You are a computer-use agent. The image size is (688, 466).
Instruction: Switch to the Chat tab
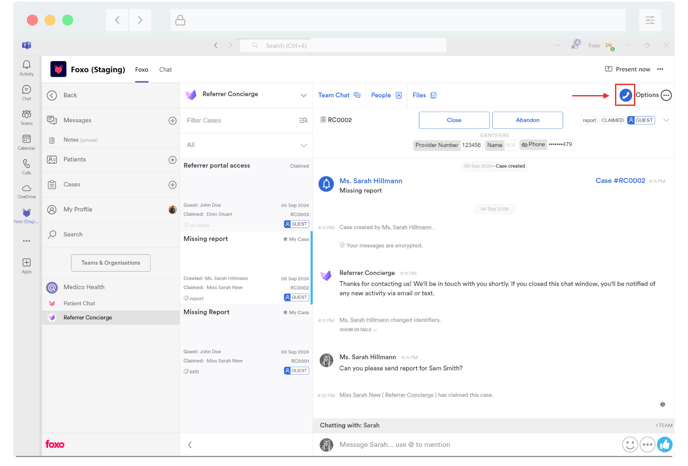(x=165, y=70)
